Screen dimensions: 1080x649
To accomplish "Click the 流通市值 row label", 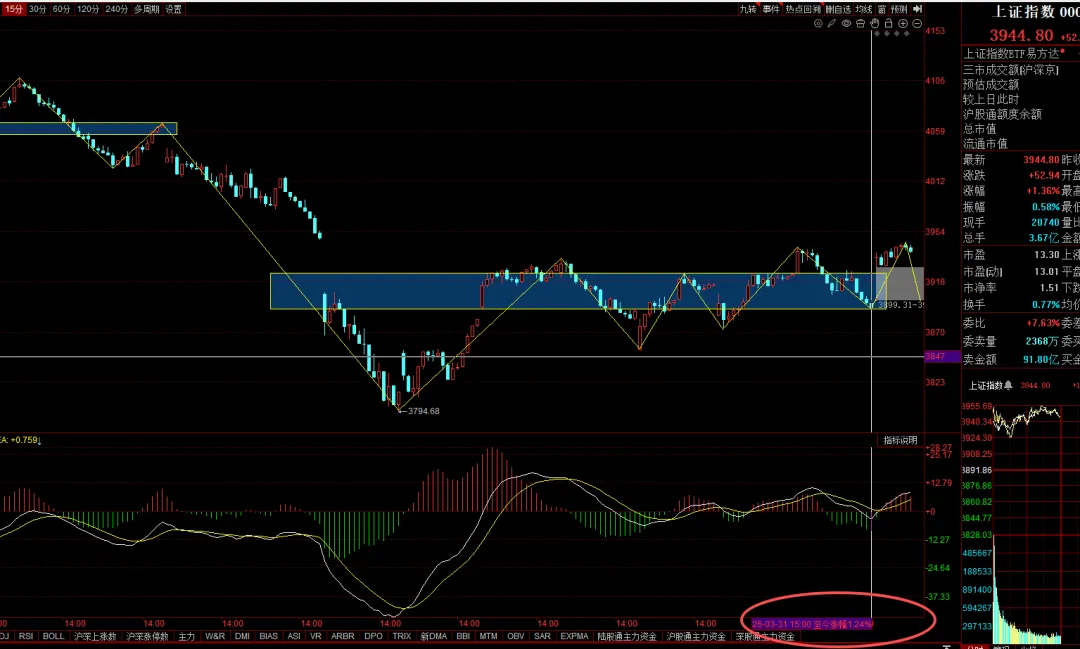I will tap(985, 143).
